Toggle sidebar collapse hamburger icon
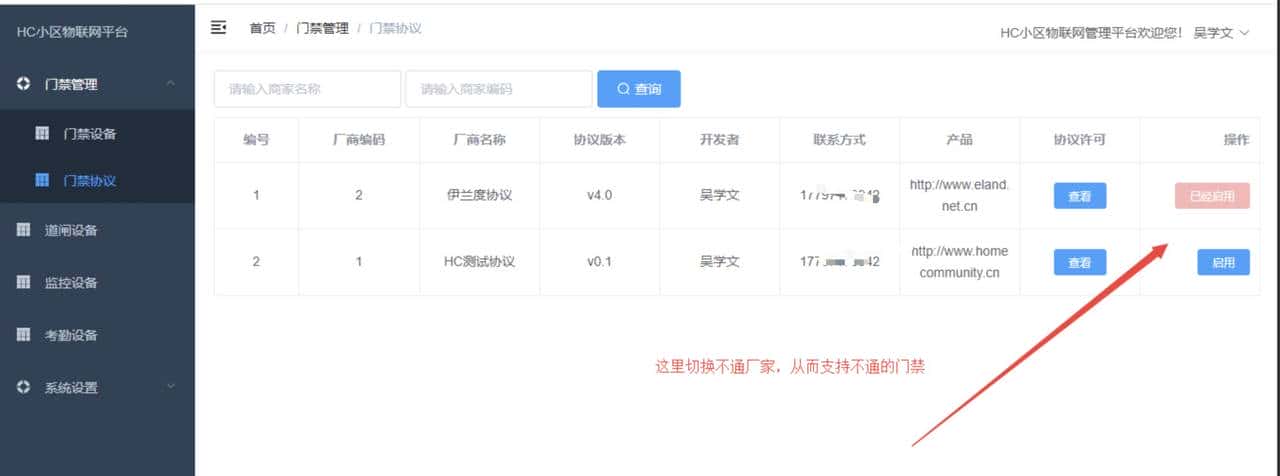 pyautogui.click(x=218, y=28)
